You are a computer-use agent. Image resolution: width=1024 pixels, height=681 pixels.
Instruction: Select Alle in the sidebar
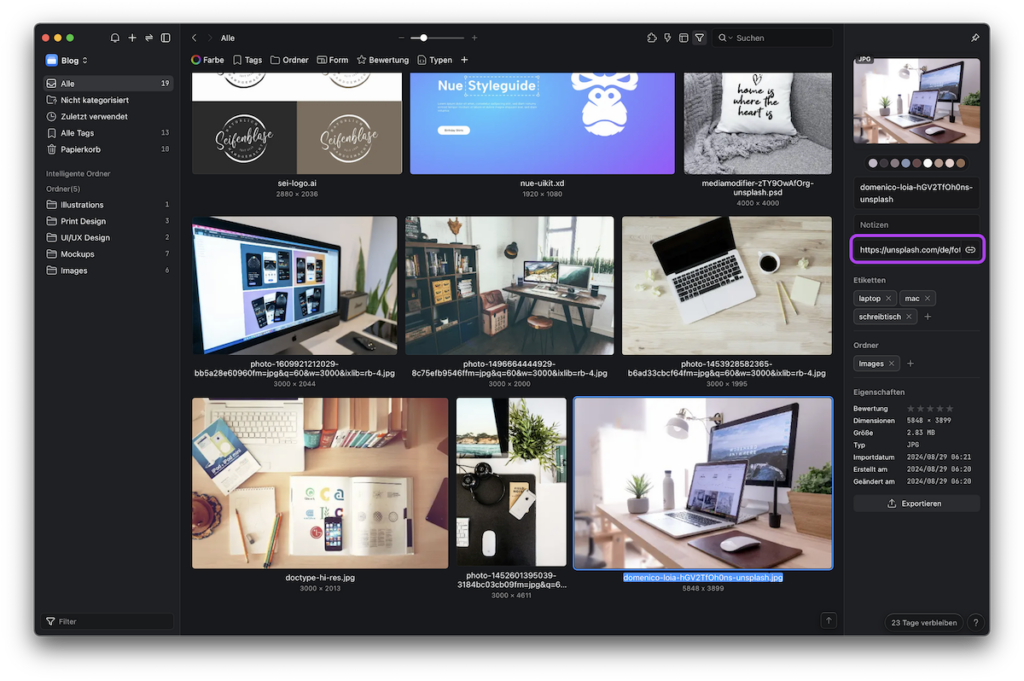pyautogui.click(x=108, y=84)
